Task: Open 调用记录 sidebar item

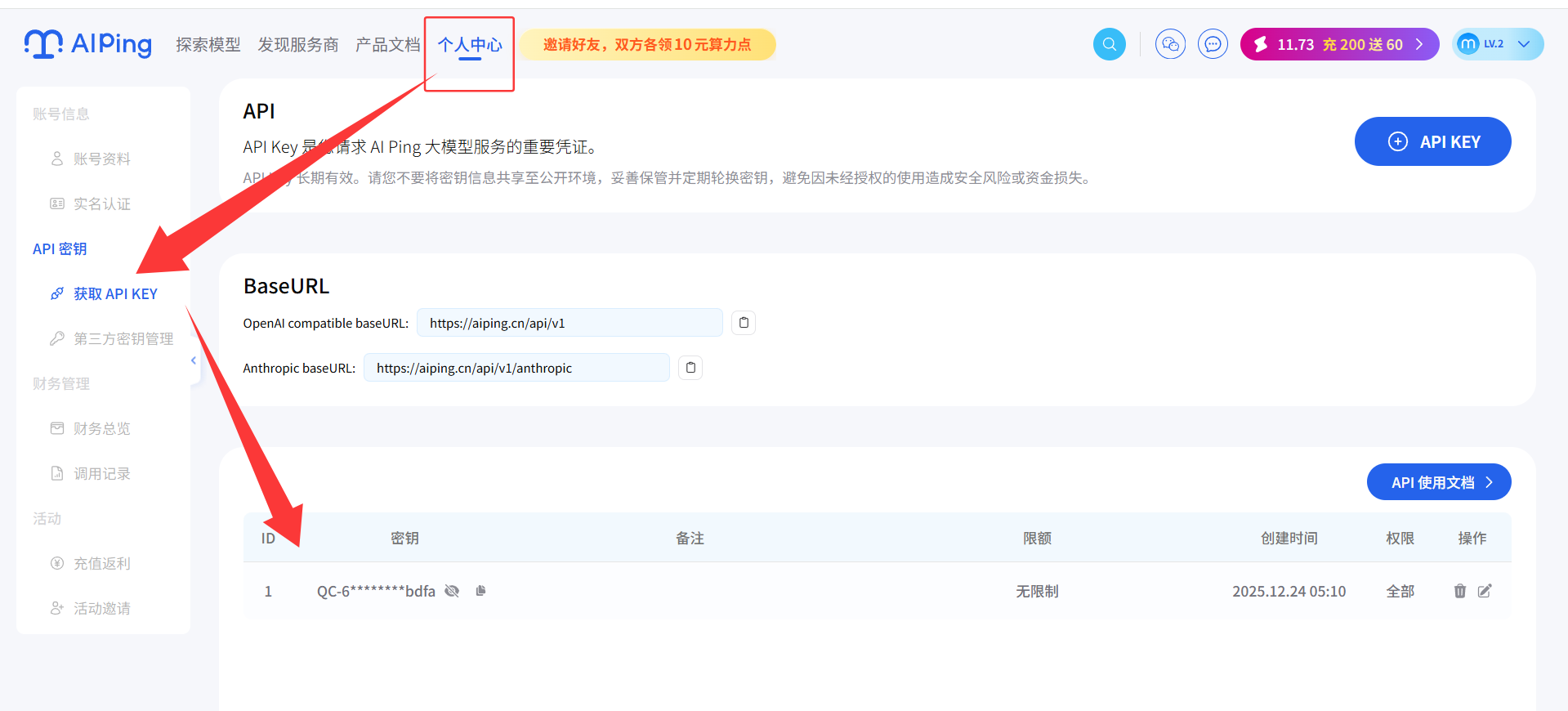Action: coord(102,473)
